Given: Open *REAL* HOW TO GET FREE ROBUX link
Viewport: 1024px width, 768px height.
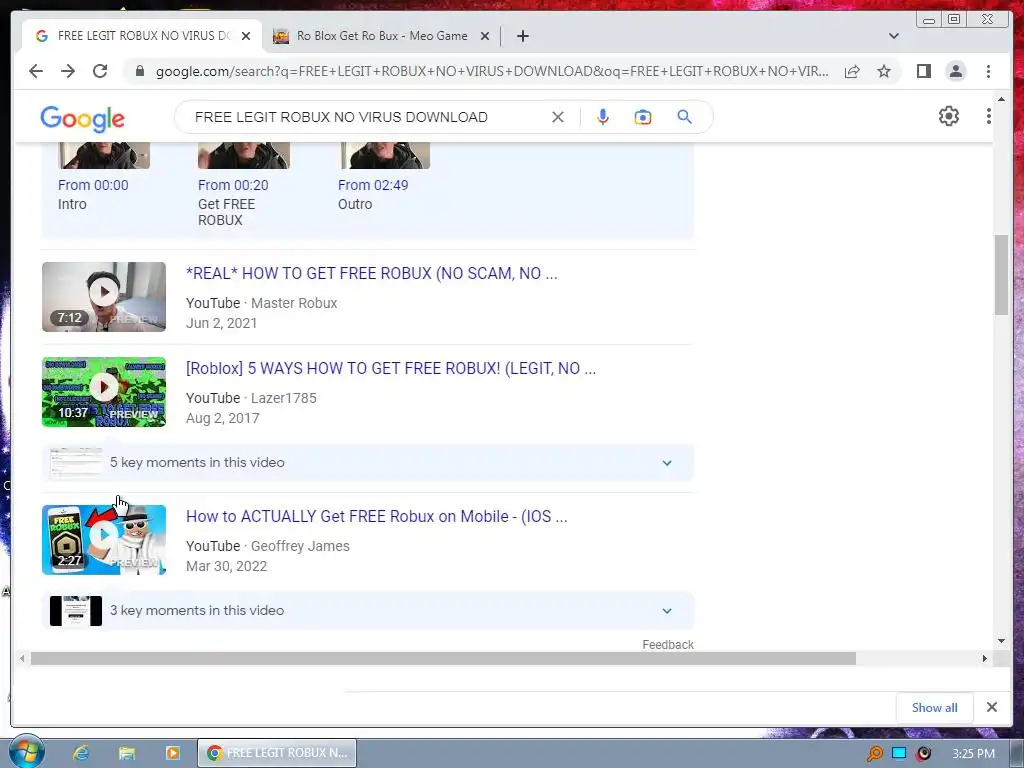Looking at the screenshot, I should click(x=372, y=273).
